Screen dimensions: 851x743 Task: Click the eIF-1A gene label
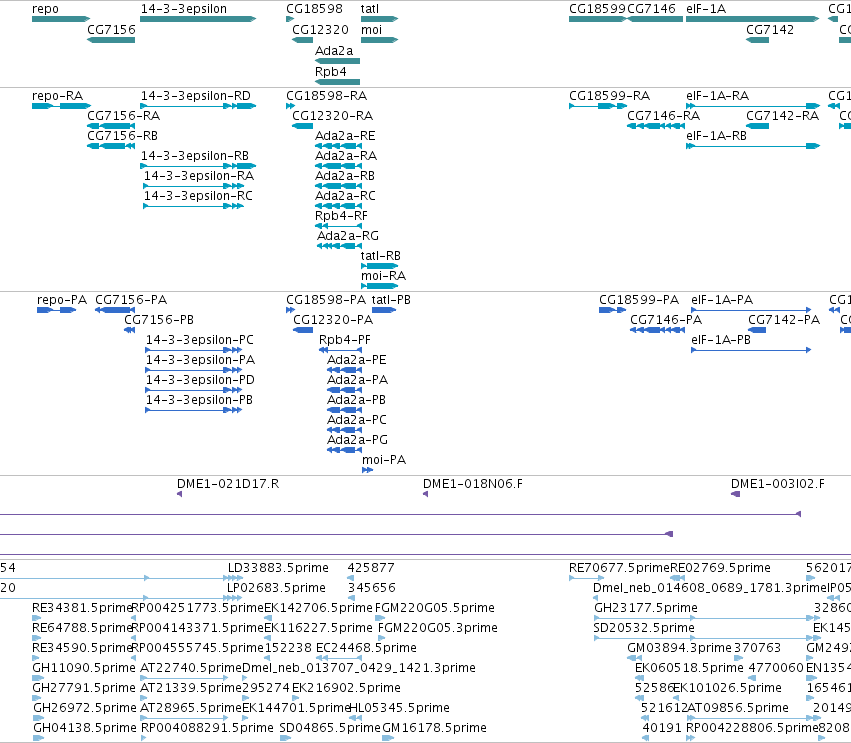point(706,9)
